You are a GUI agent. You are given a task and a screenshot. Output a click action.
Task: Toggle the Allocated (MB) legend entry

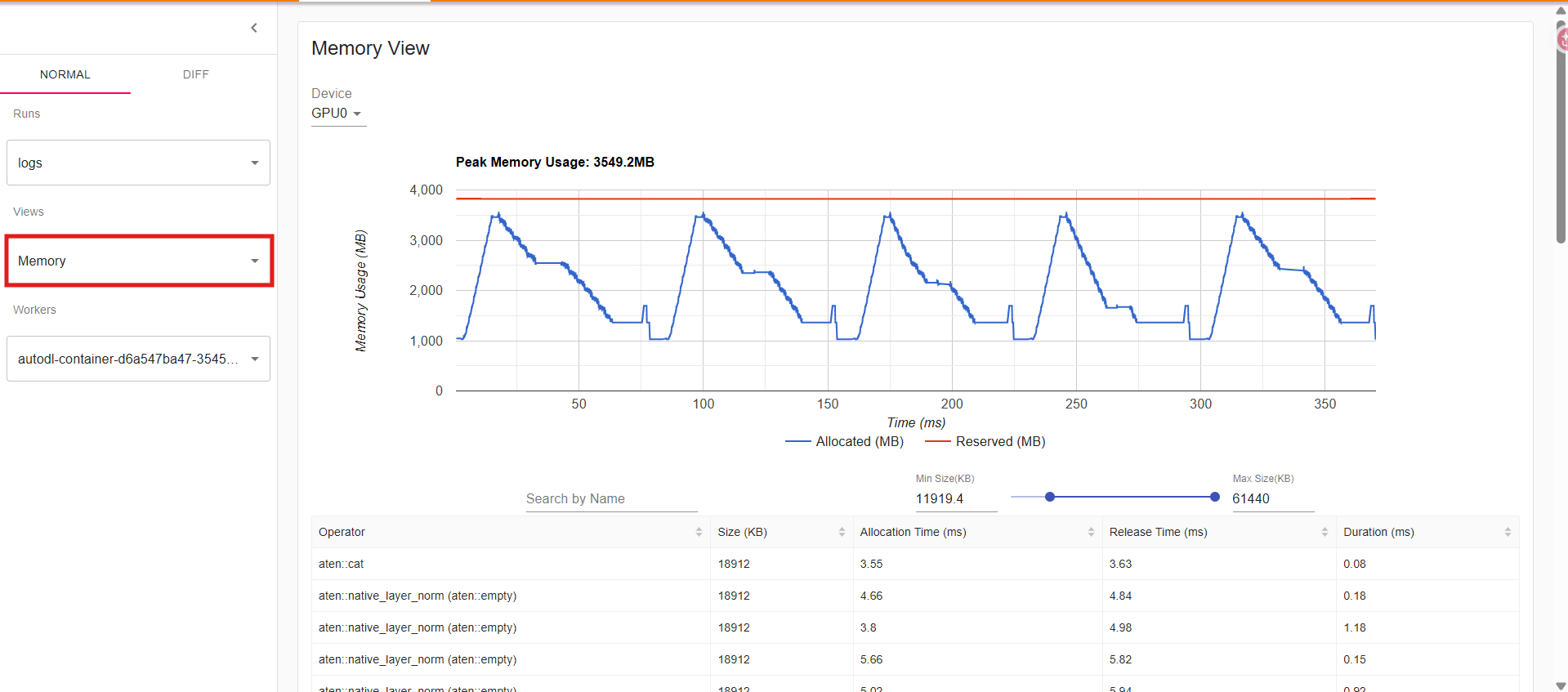[845, 441]
